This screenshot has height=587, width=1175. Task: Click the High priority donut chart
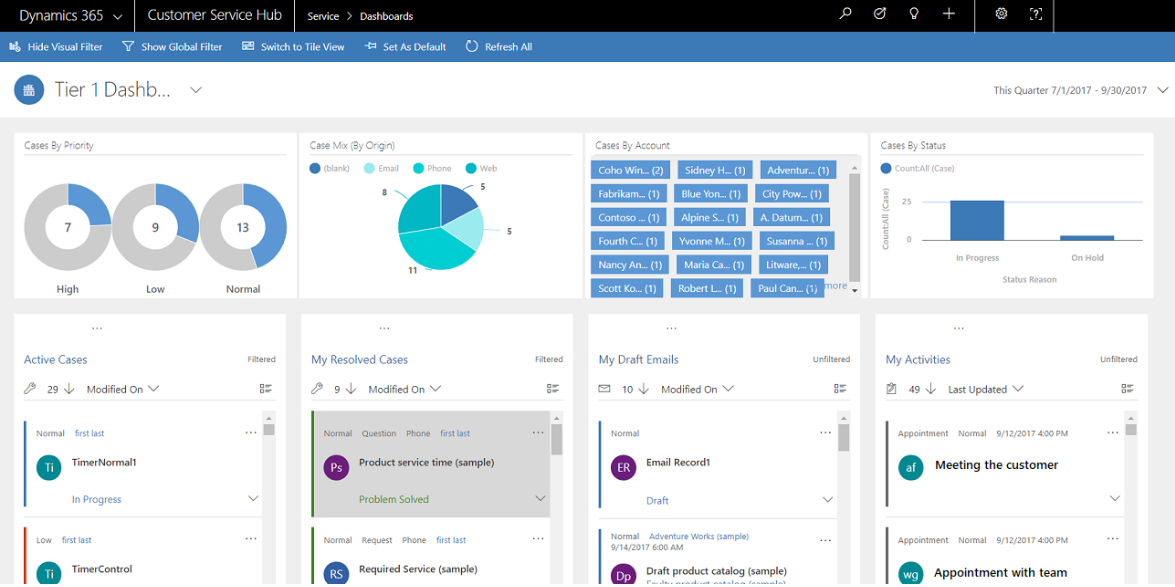(x=67, y=227)
